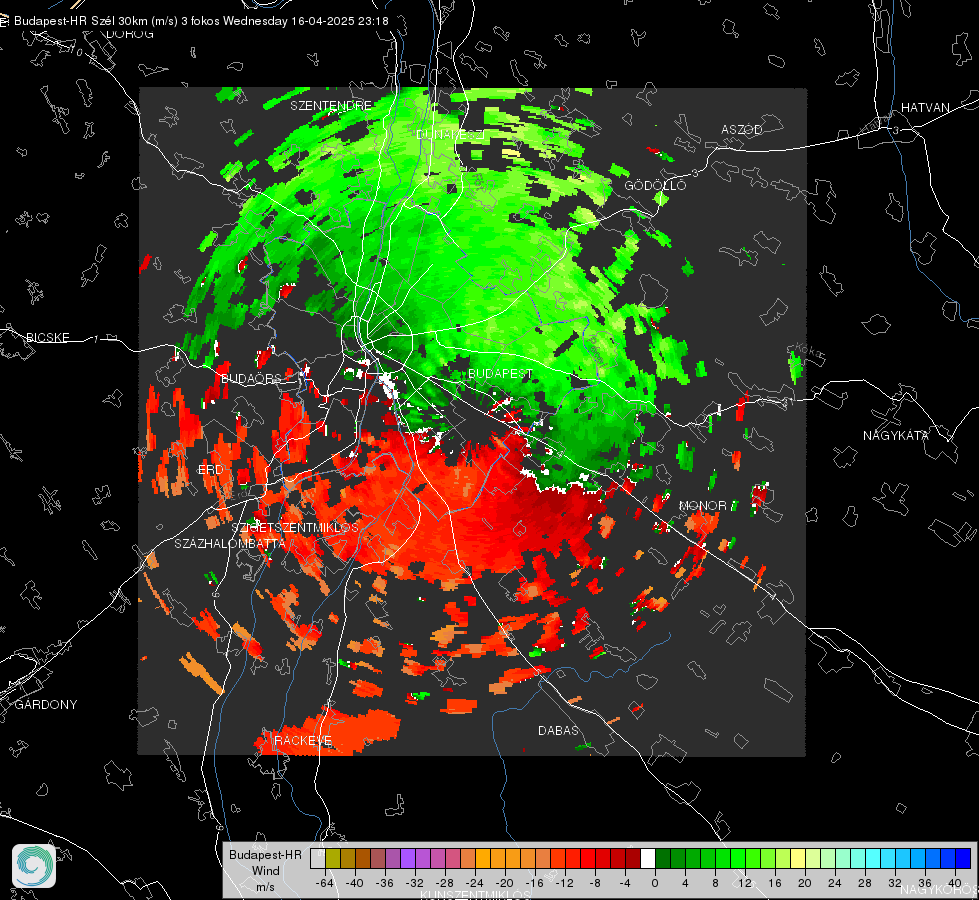Click the DABAS town label
Image resolution: width=979 pixels, height=900 pixels.
[x=558, y=730]
